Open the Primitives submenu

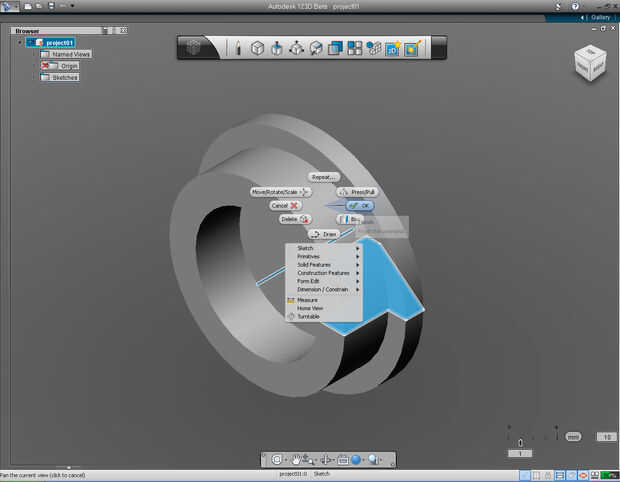(x=324, y=256)
